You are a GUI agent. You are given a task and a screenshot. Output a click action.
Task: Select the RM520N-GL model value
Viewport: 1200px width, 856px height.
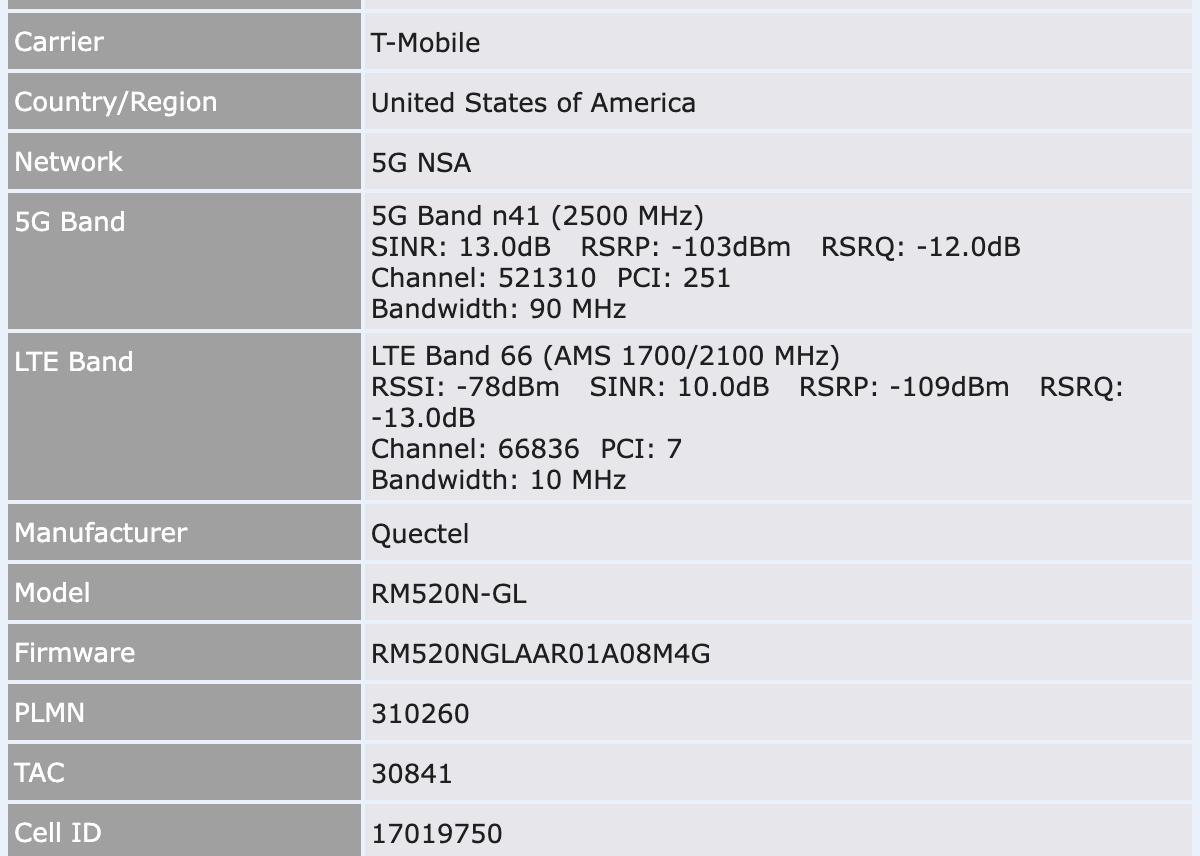448,594
